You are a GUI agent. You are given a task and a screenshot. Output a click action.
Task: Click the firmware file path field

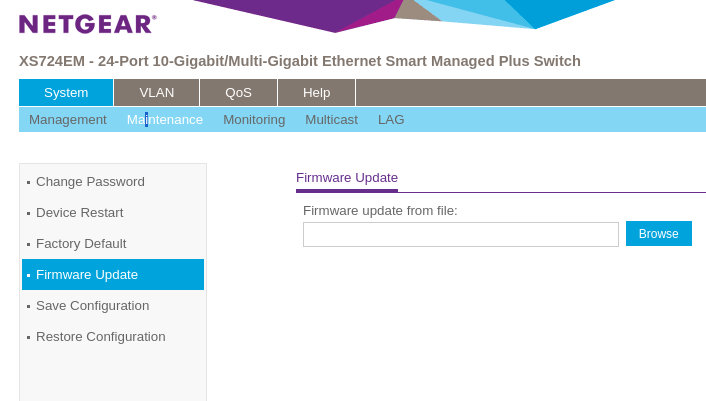click(x=461, y=234)
